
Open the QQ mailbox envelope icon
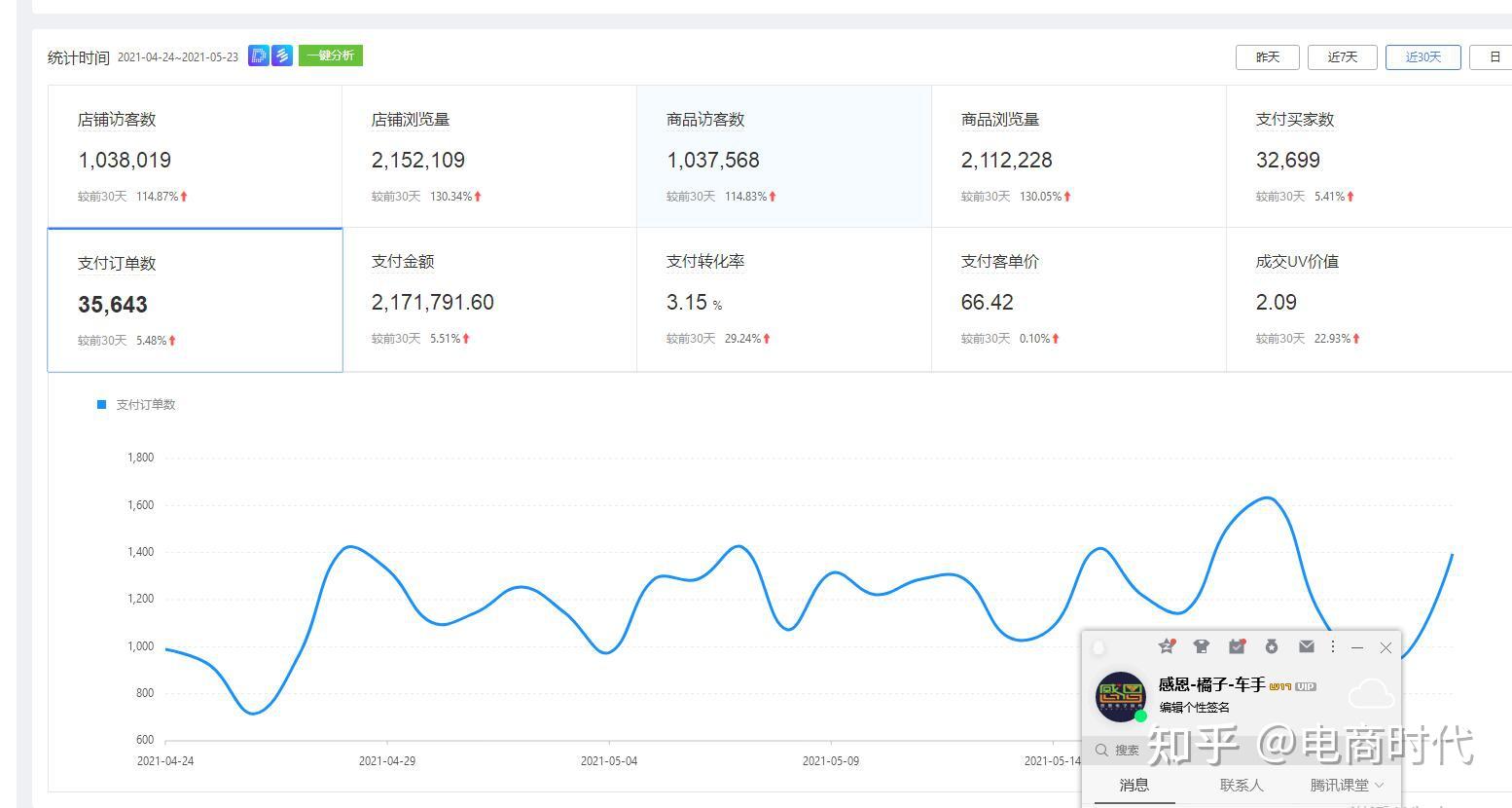pyautogui.click(x=1307, y=646)
